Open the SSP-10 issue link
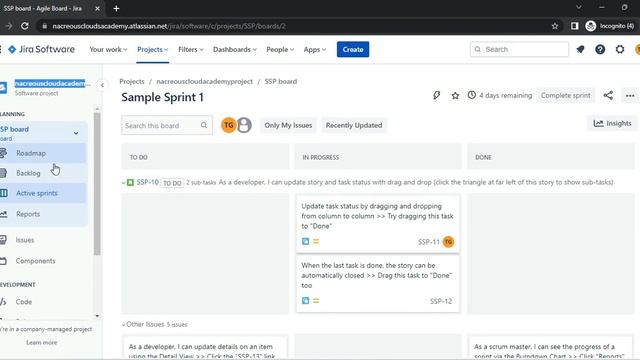The width and height of the screenshot is (640, 360). pos(147,182)
